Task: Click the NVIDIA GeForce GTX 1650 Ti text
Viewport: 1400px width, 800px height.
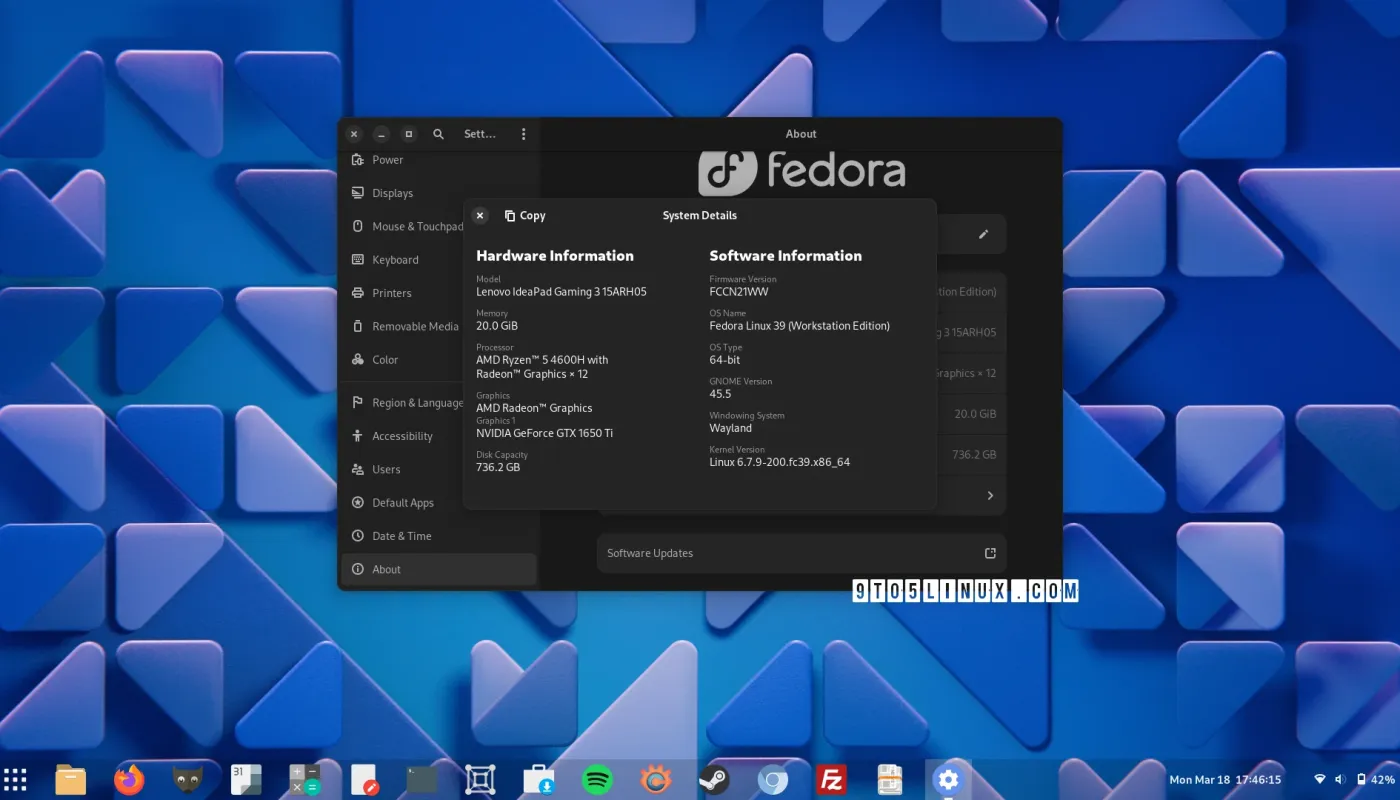Action: 544,433
